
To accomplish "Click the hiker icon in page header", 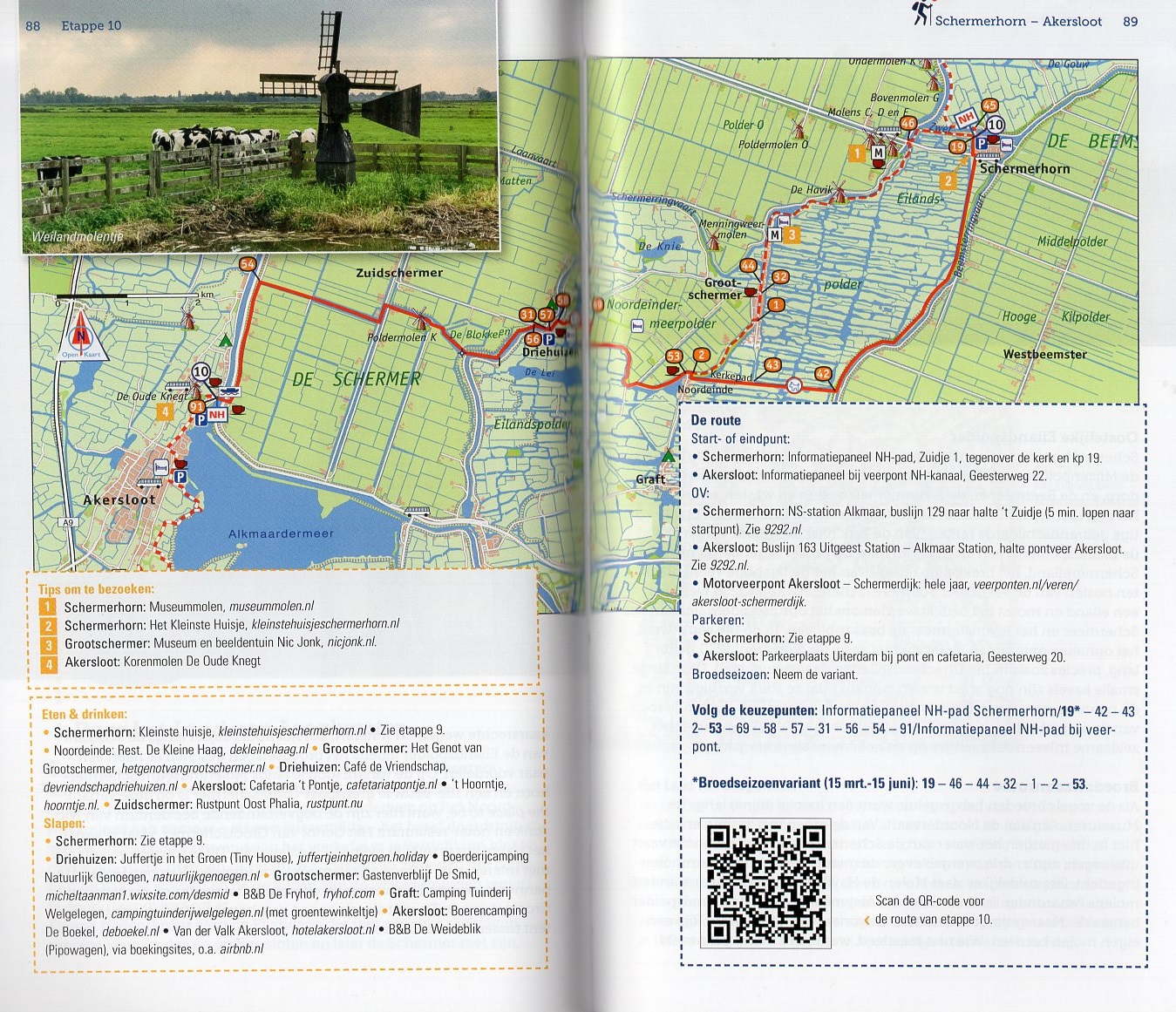I will pyautogui.click(x=921, y=13).
